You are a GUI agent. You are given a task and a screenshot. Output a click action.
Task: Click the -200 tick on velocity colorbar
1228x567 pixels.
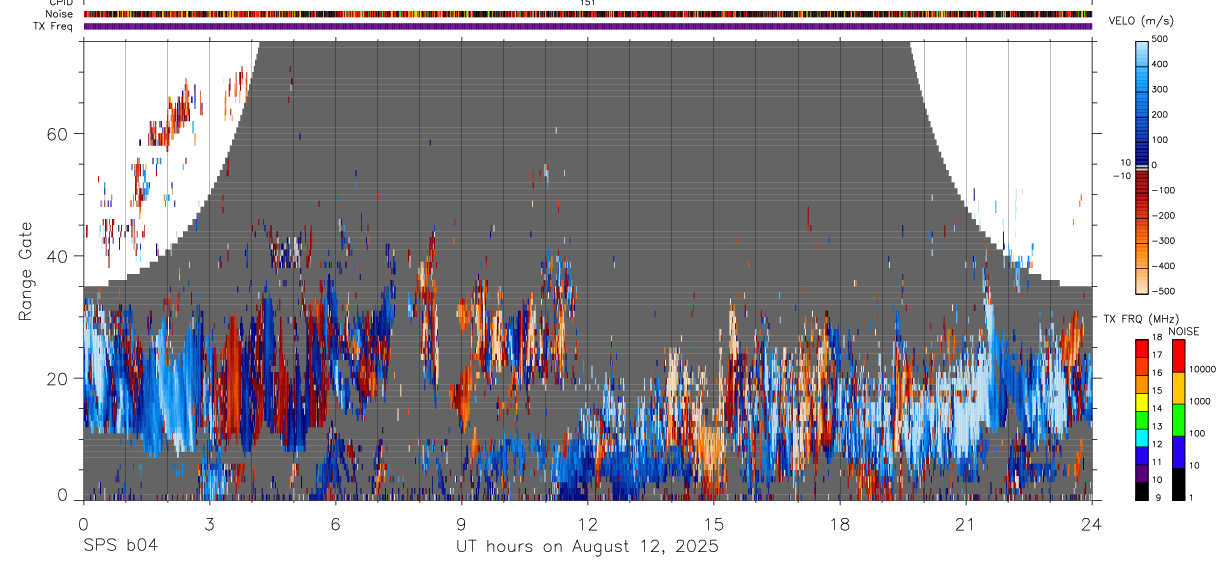[x=1165, y=216]
